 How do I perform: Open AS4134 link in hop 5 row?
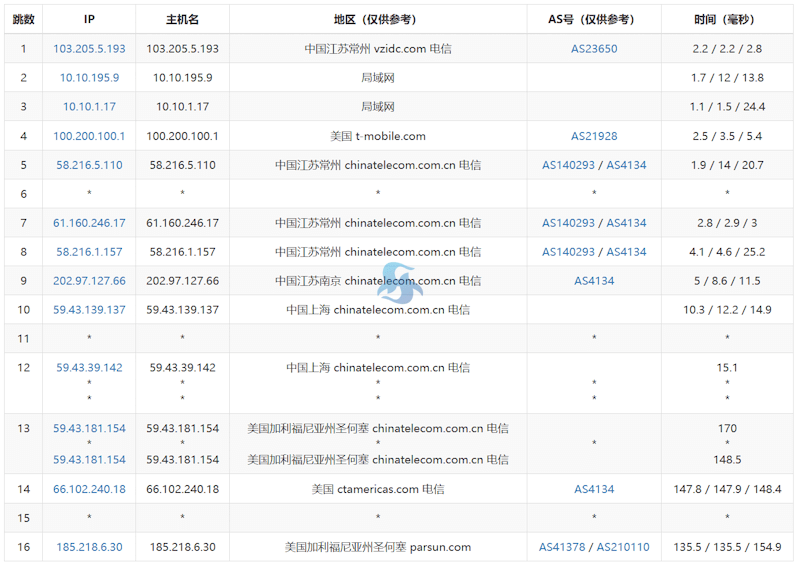click(626, 165)
